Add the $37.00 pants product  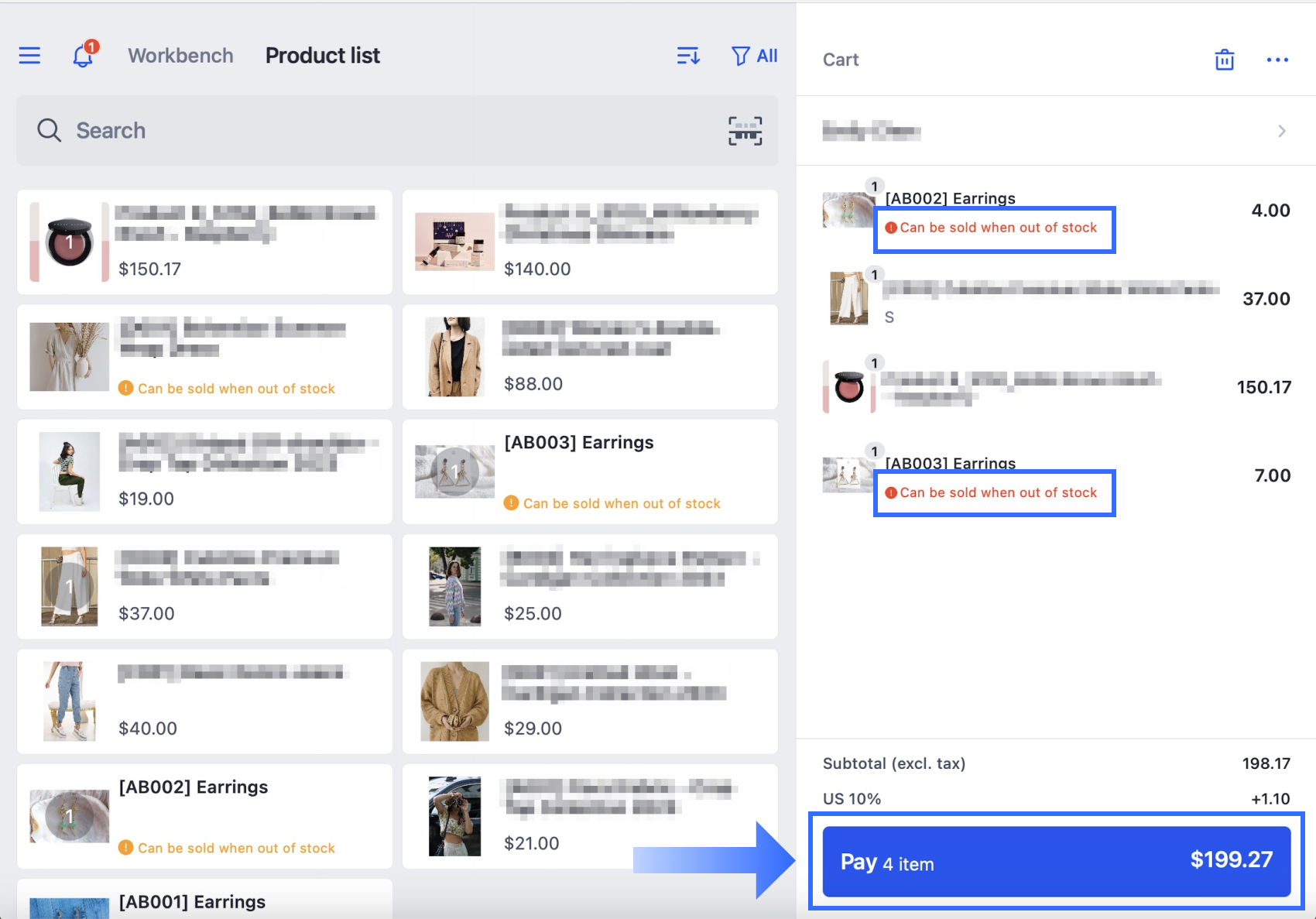click(204, 586)
